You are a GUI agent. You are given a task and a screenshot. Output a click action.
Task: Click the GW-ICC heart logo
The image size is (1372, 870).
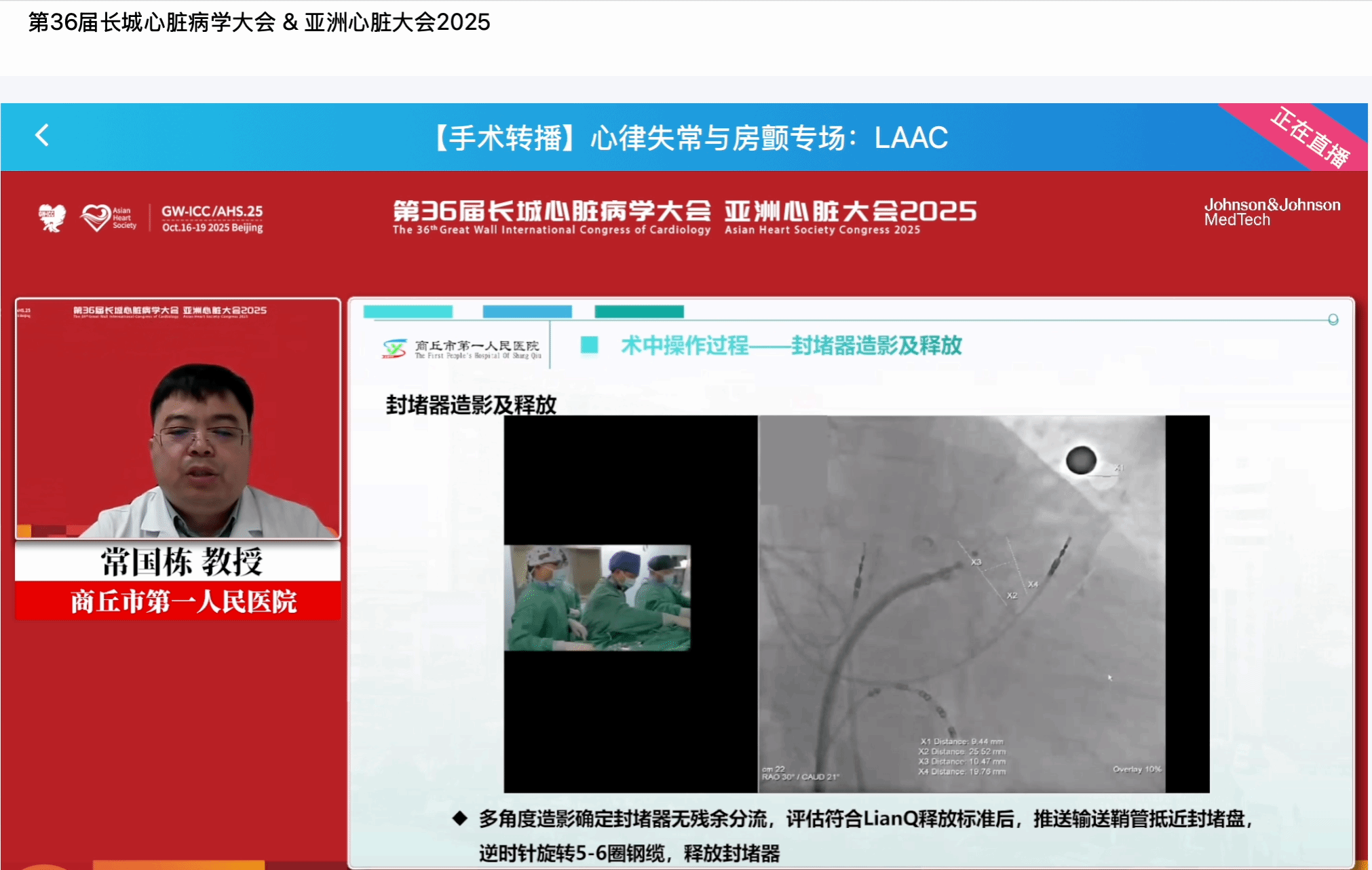click(52, 218)
